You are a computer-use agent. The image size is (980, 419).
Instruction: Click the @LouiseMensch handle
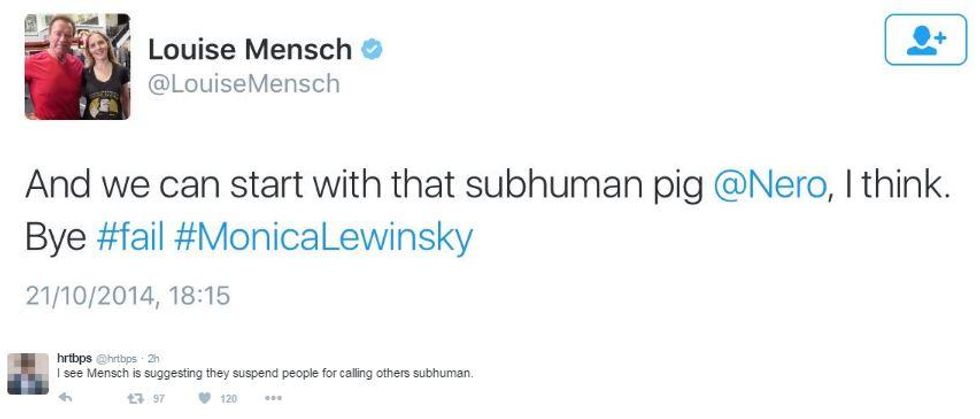pyautogui.click(x=244, y=84)
